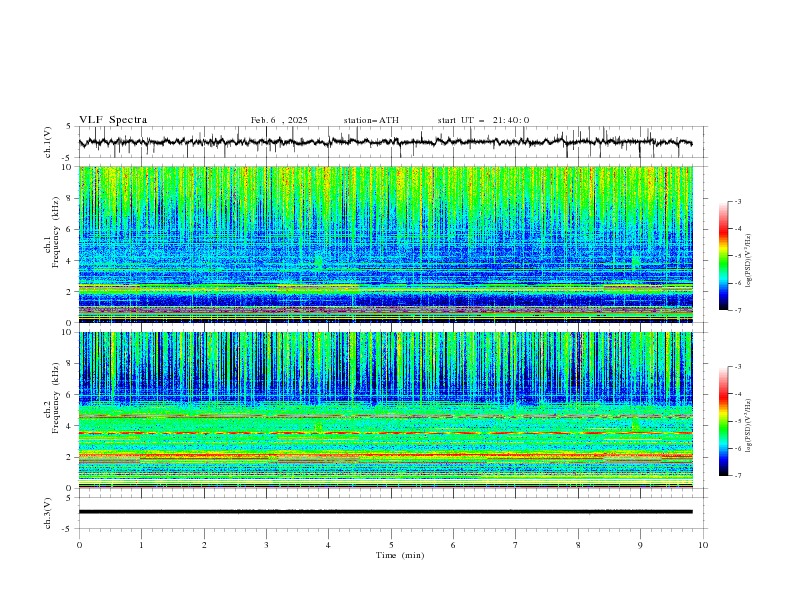Click the "ch.1(V)" waveform axis label
This screenshot has width=792, height=612.
point(48,142)
